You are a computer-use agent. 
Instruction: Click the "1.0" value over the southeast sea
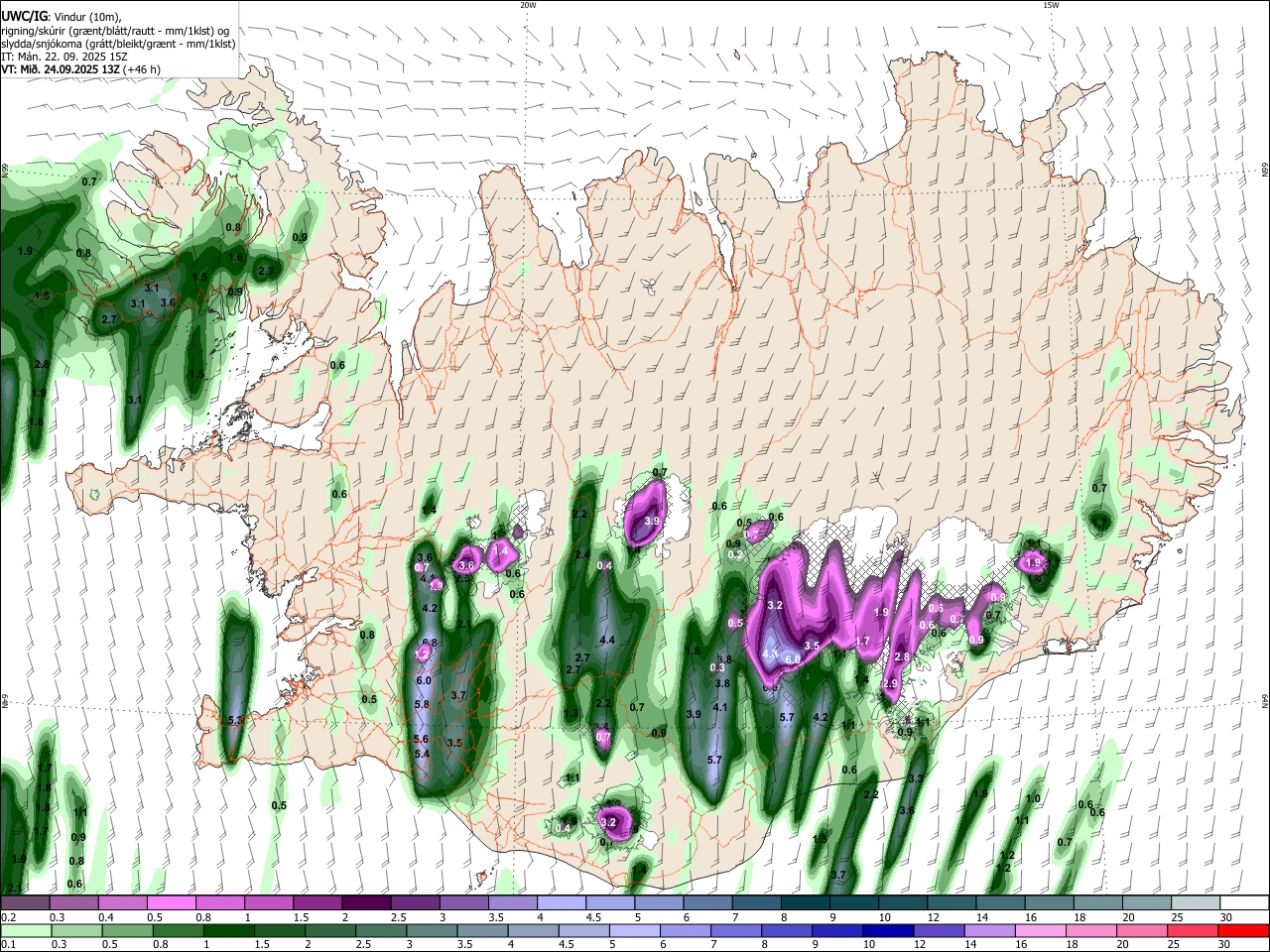pos(1033,798)
